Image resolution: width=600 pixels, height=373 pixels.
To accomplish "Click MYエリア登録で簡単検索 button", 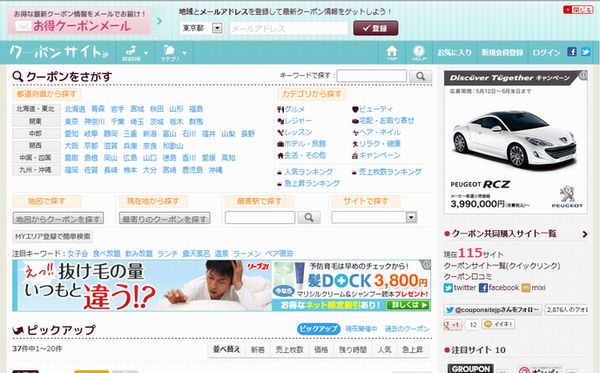I will coord(52,236).
